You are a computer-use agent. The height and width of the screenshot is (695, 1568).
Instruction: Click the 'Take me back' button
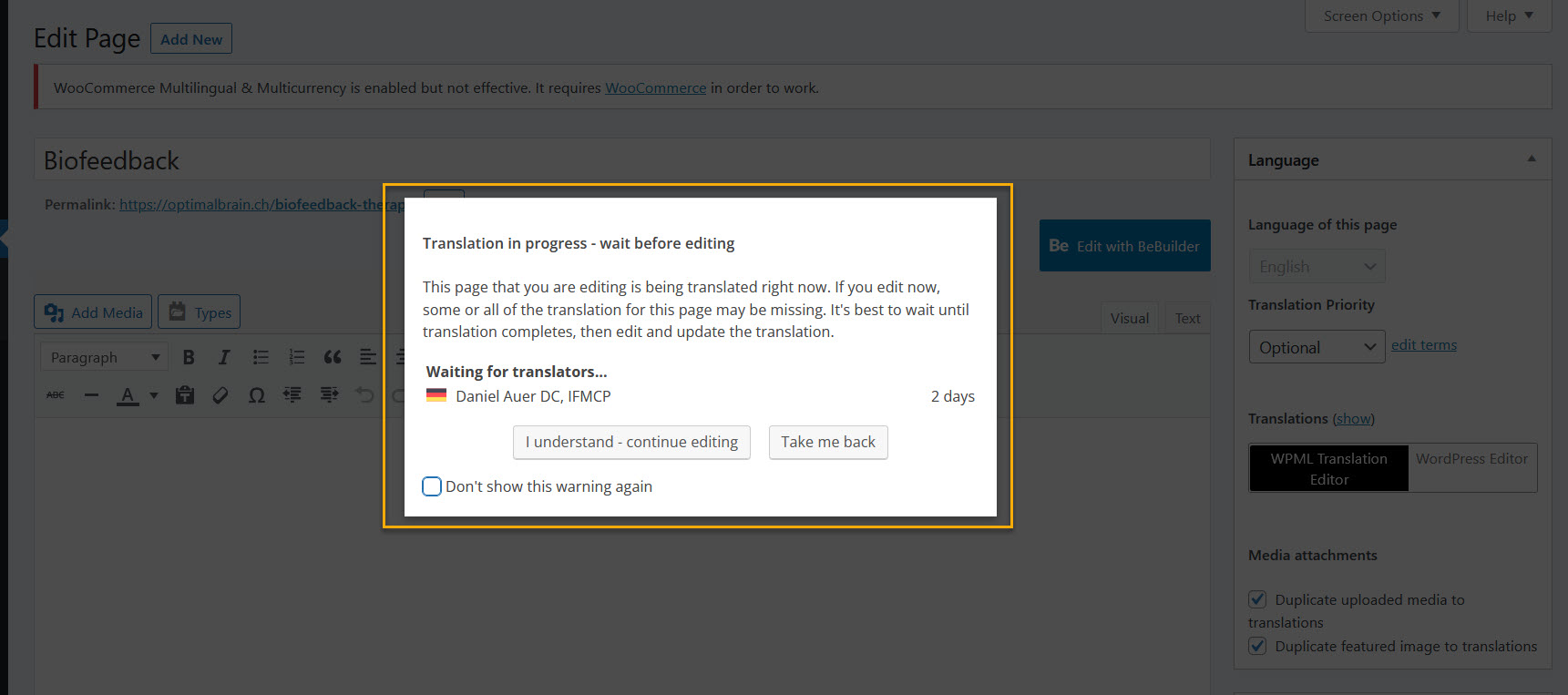pyautogui.click(x=828, y=442)
